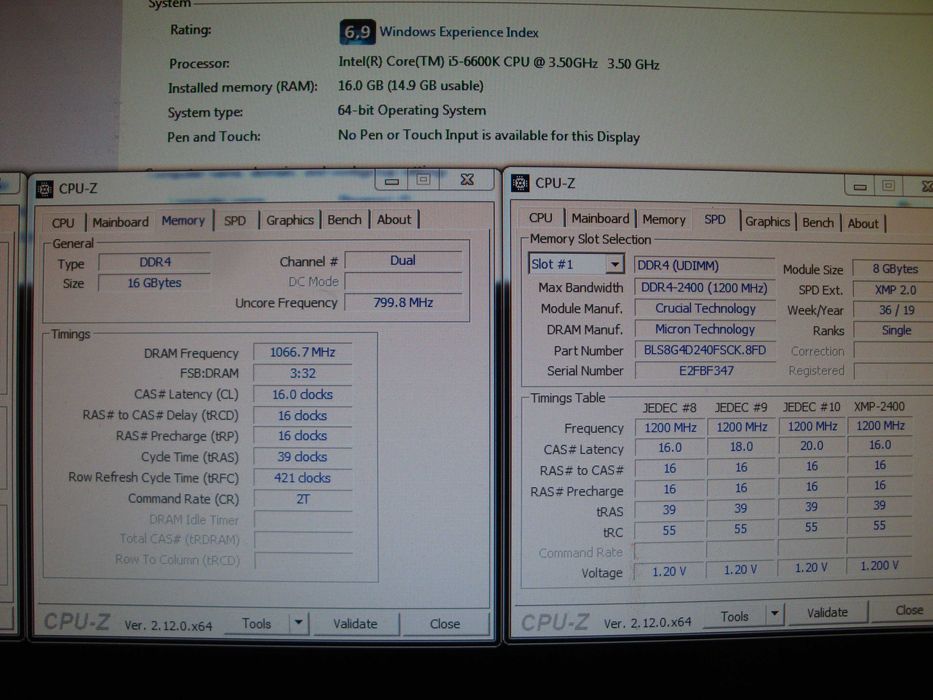This screenshot has height=700, width=933.
Task: Click the tRFC value 421 clocks
Action: 302,477
